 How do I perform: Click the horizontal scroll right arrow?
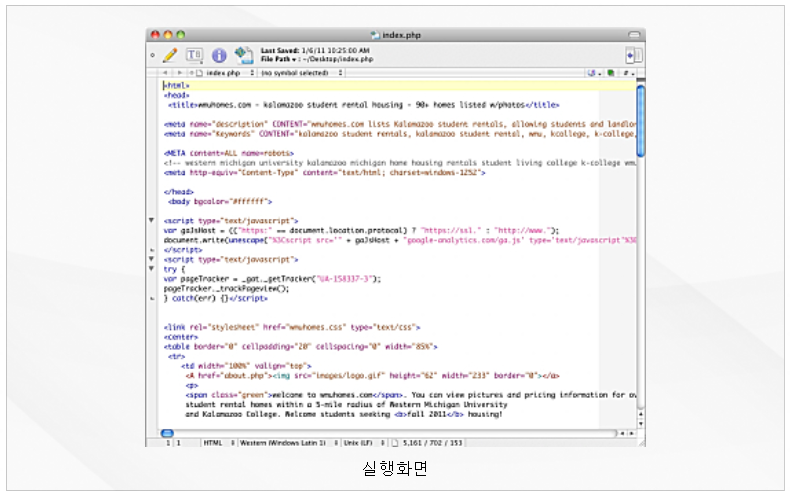click(631, 433)
